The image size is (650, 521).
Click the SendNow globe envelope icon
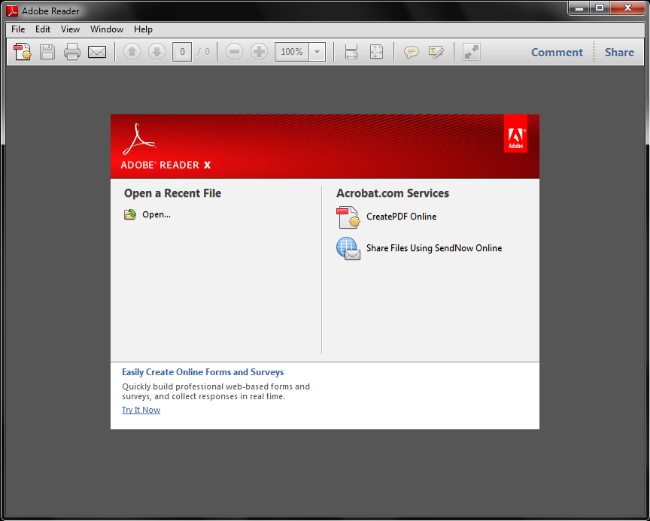point(348,248)
